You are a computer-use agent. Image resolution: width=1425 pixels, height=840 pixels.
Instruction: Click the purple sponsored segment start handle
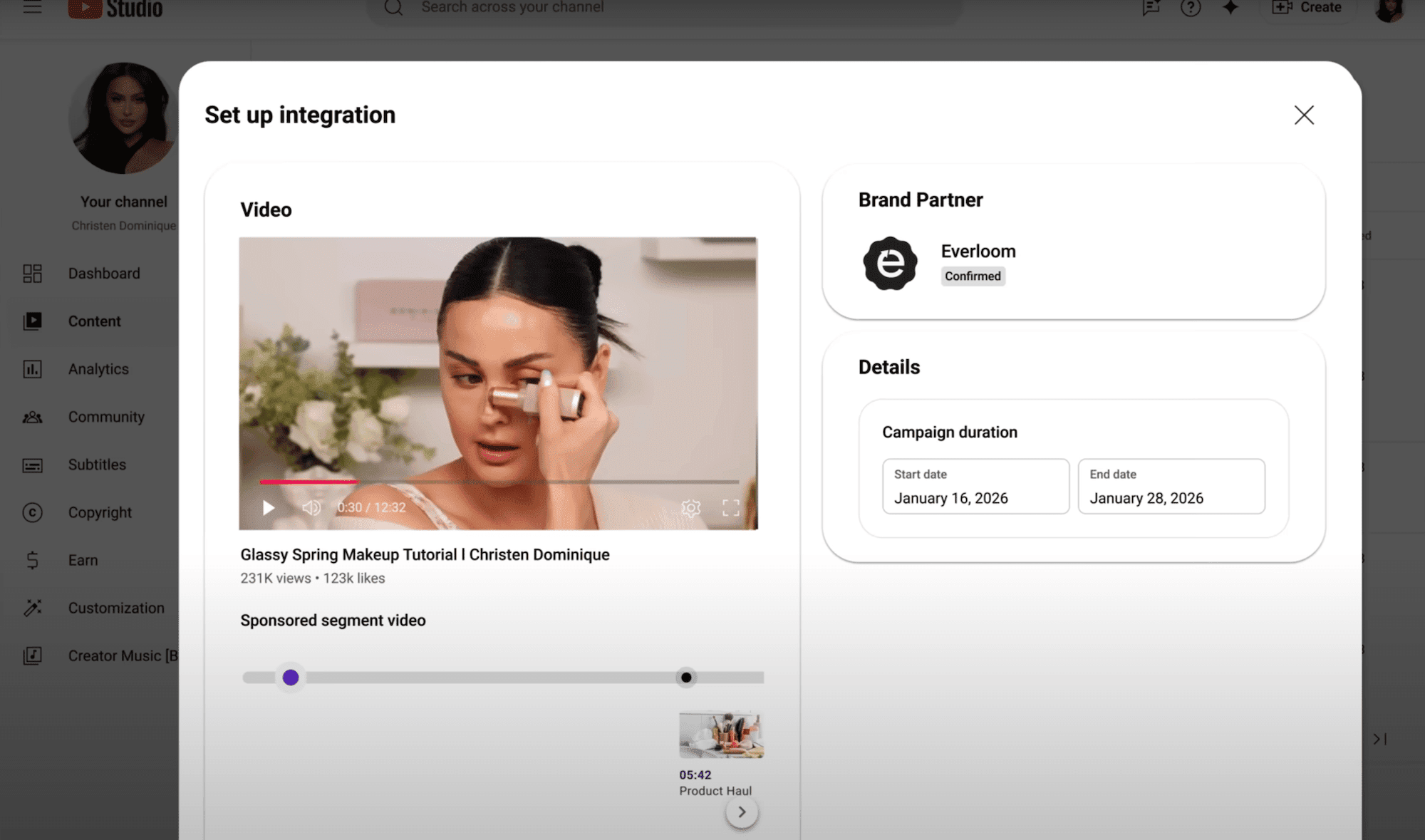[x=291, y=678]
